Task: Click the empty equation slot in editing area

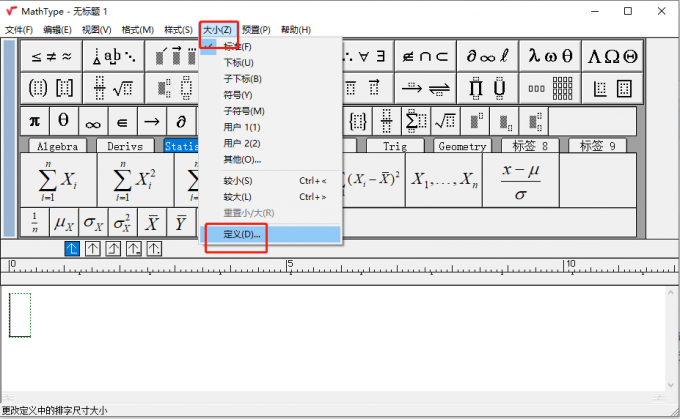Action: pos(20,315)
